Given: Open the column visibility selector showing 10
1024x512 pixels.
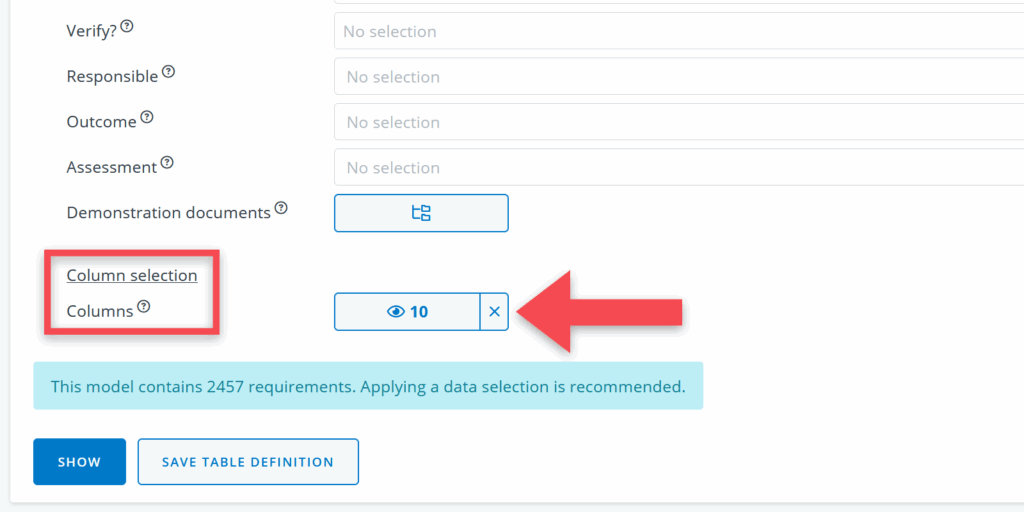Looking at the screenshot, I should 407,312.
